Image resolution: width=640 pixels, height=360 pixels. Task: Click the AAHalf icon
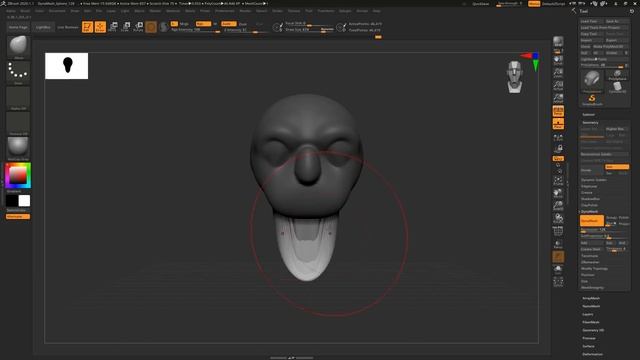coord(558,98)
